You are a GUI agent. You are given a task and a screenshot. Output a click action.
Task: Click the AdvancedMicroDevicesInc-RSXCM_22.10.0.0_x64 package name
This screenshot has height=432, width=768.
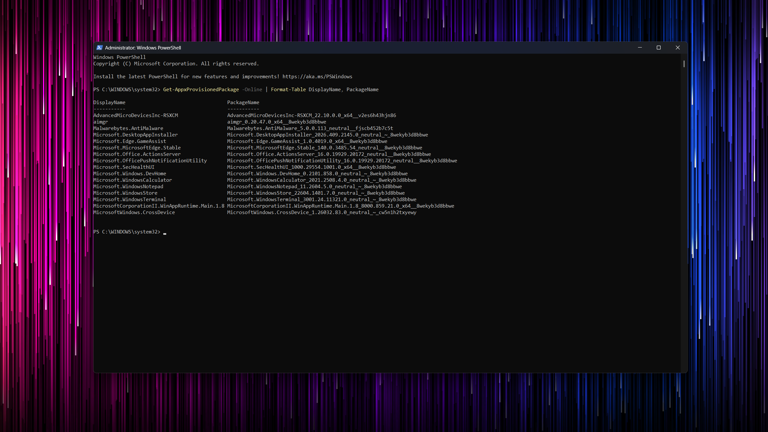312,116
